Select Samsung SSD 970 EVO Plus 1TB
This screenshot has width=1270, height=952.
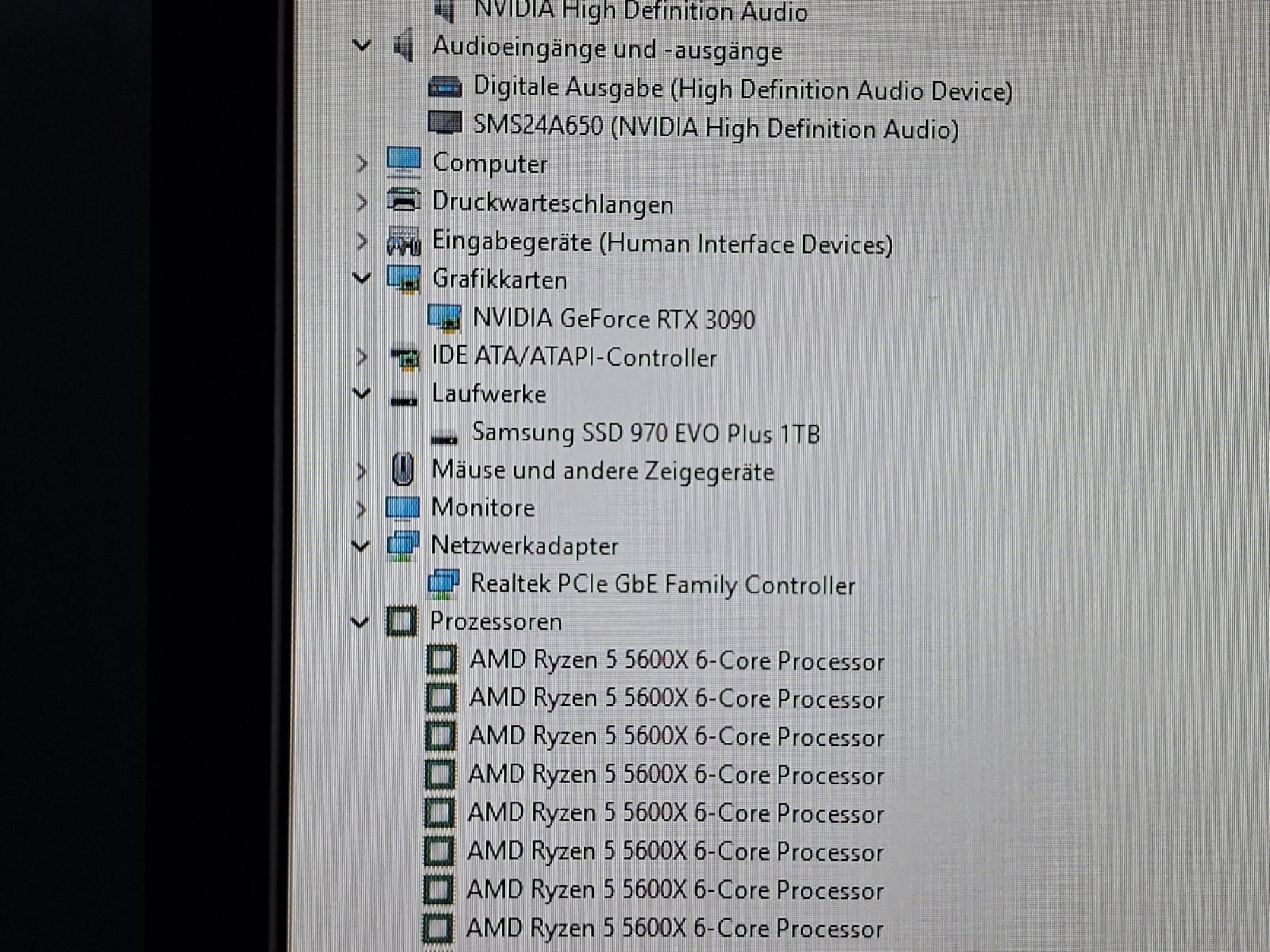(x=645, y=433)
